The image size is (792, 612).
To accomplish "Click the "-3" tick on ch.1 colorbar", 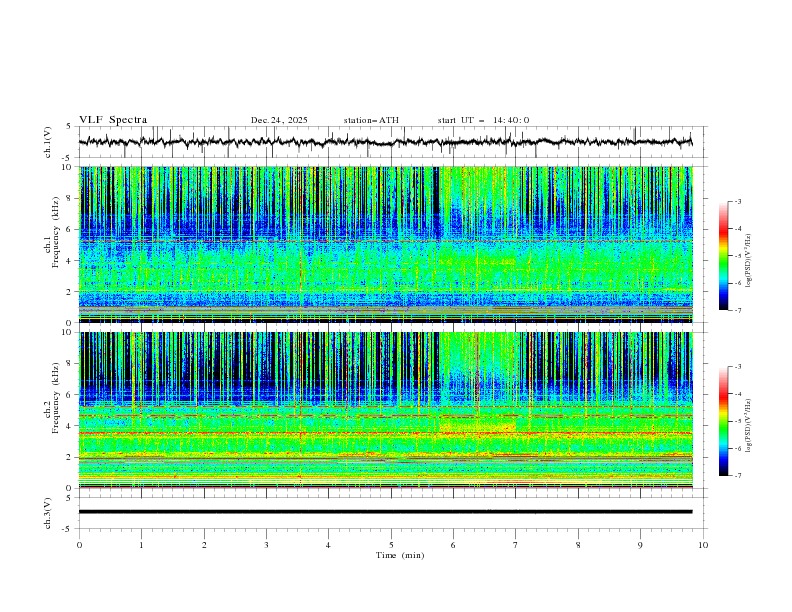I will [738, 201].
